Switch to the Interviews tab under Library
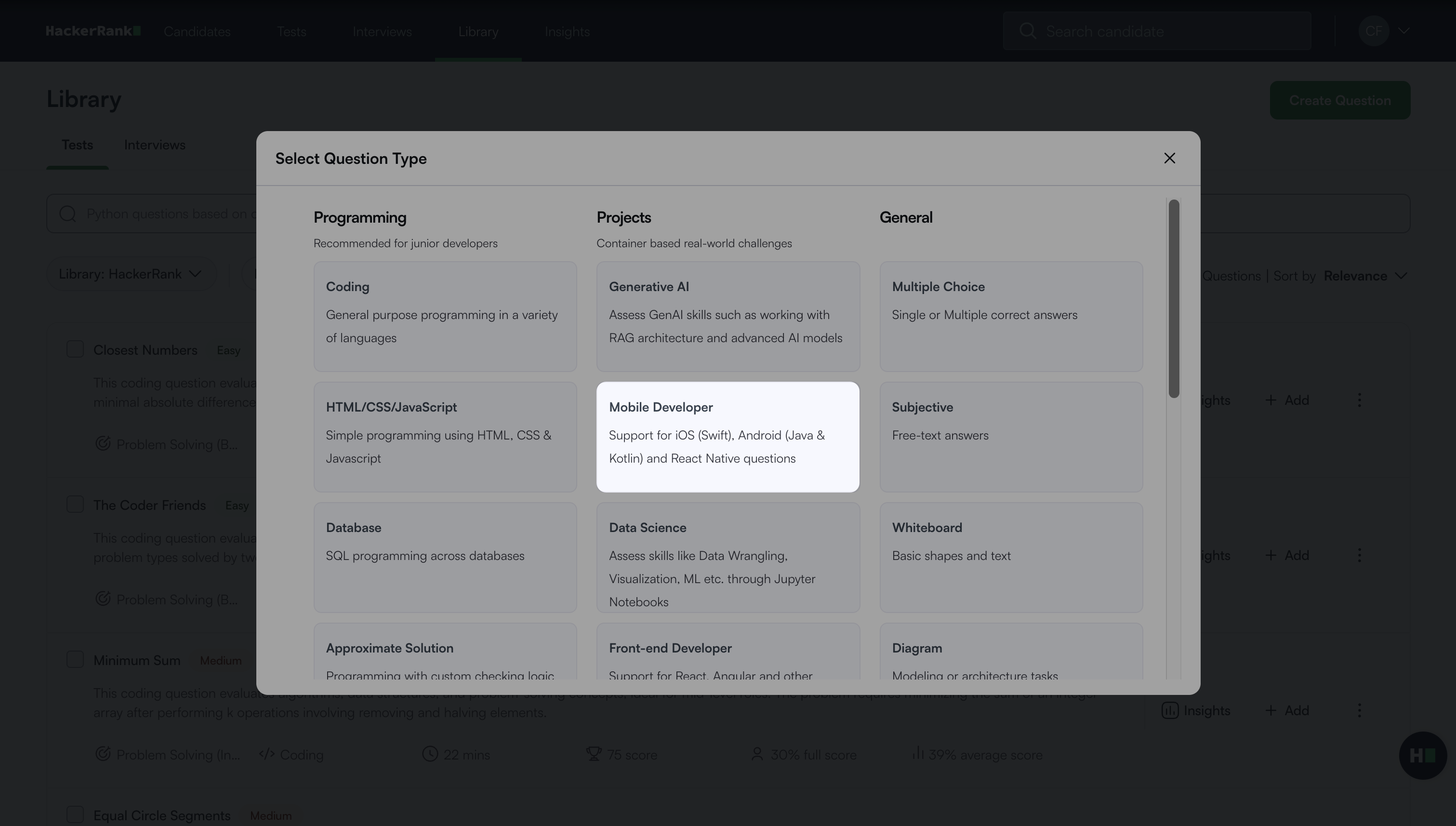The width and height of the screenshot is (1456, 826). click(154, 145)
